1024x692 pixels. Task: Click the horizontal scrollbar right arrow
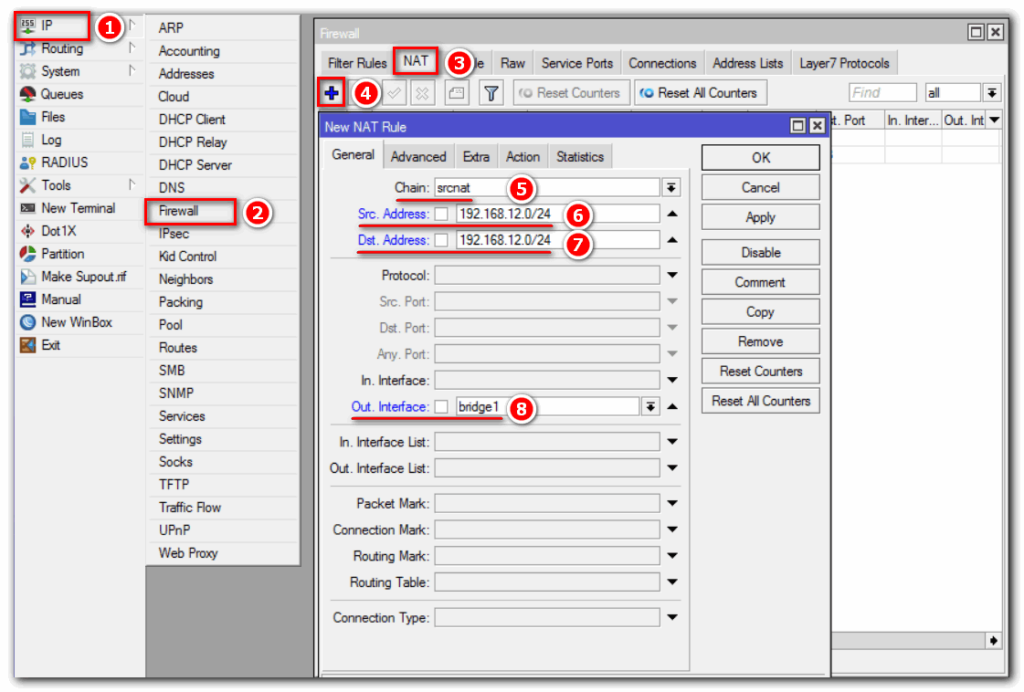[994, 640]
